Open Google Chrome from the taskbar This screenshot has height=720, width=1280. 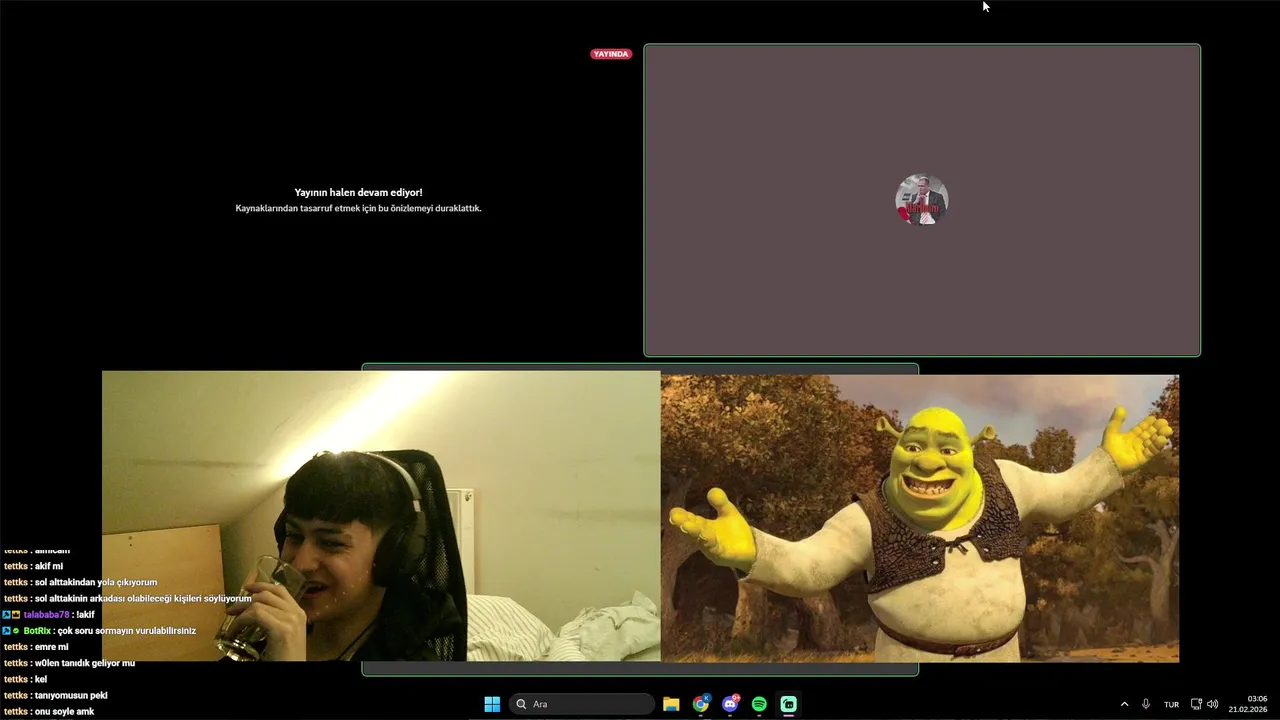701,704
